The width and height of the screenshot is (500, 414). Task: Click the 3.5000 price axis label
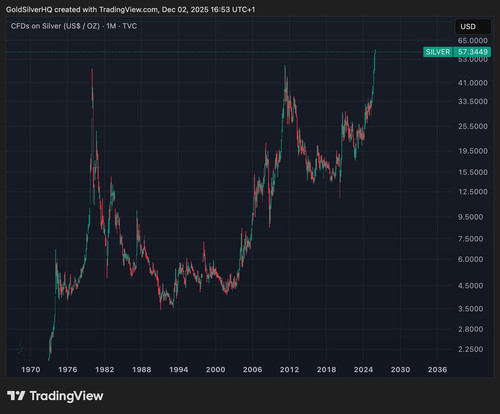[470, 309]
